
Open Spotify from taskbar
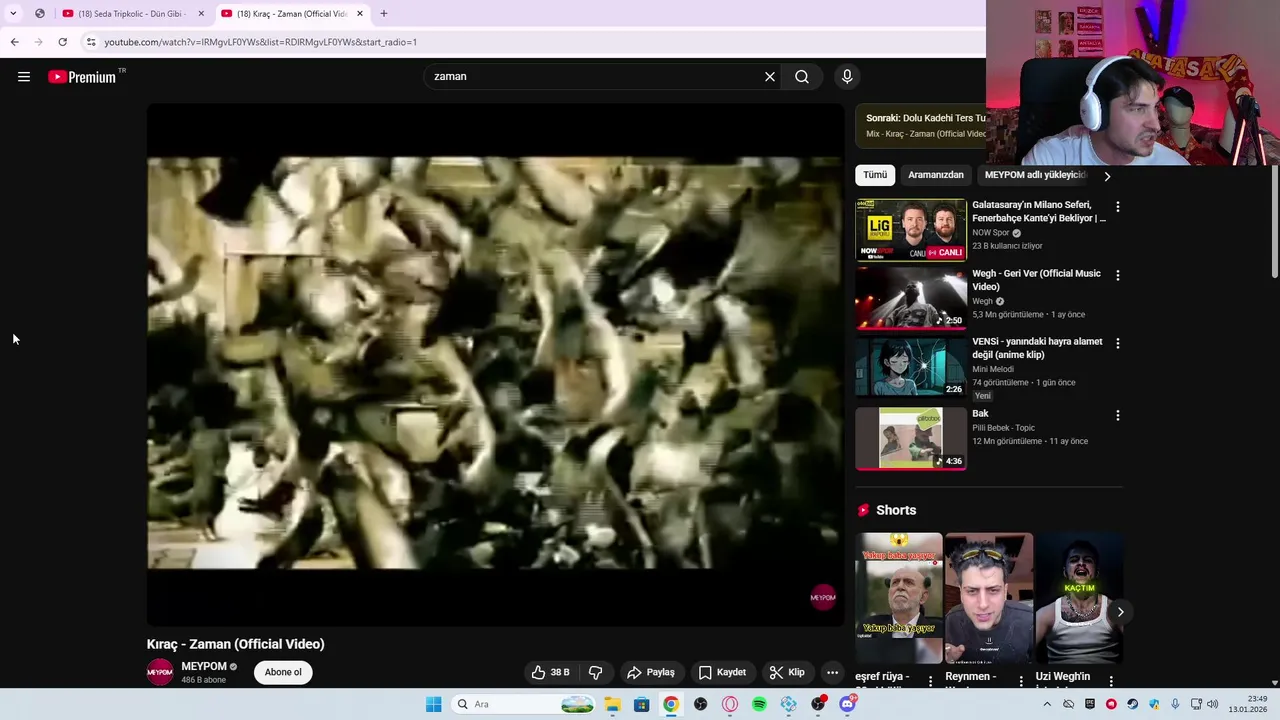tap(759, 704)
